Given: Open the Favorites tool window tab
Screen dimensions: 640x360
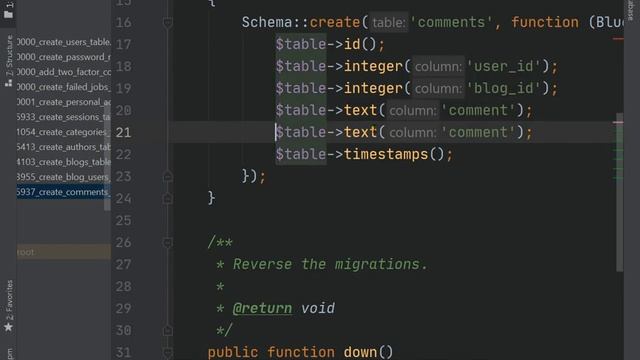Looking at the screenshot, I should coord(9,300).
